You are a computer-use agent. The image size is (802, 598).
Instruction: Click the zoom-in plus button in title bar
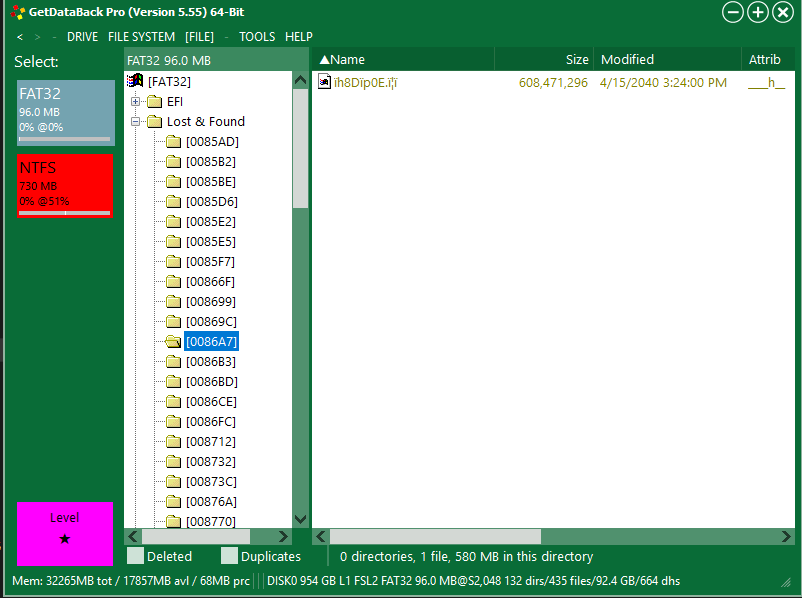758,12
